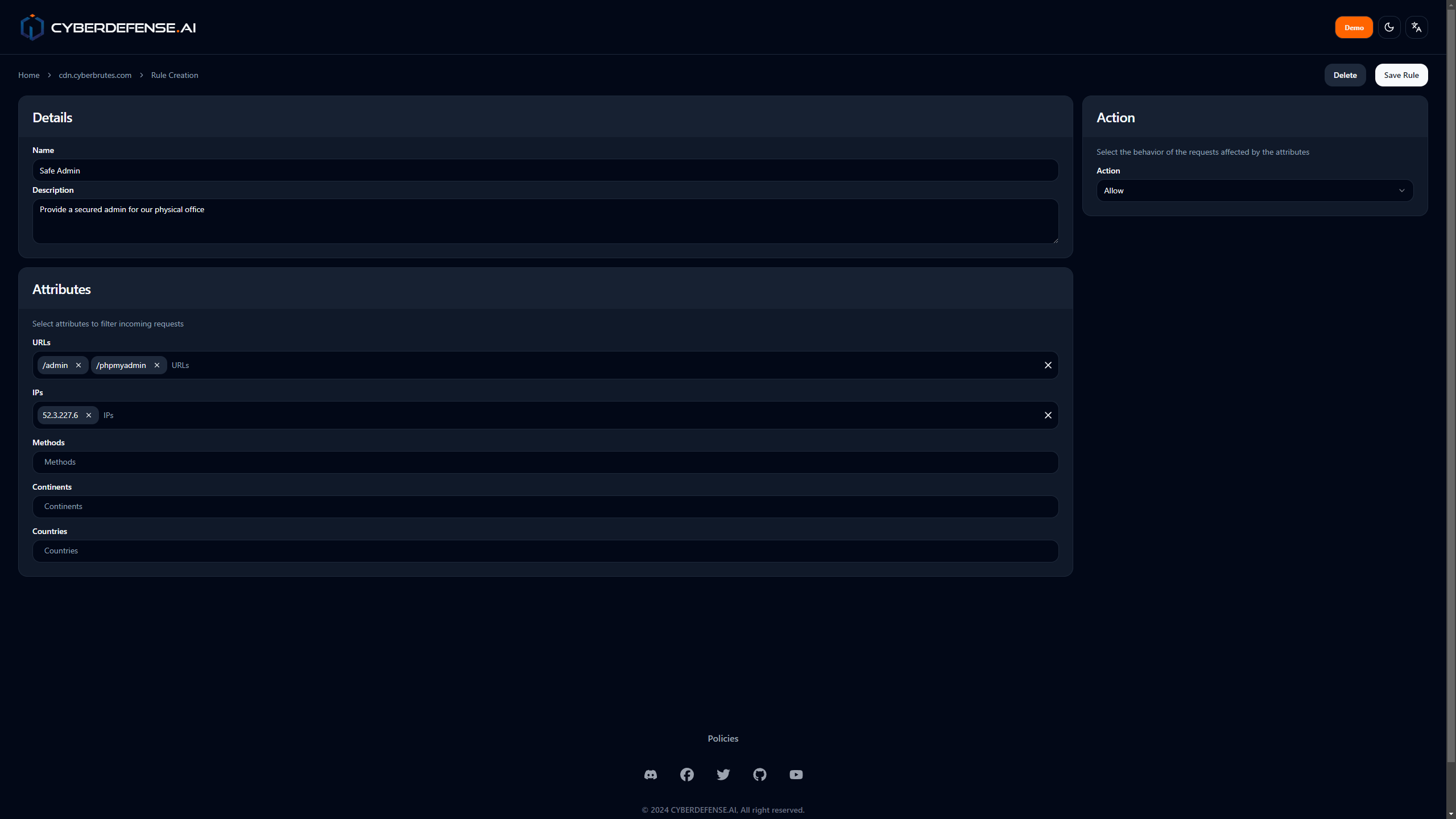Open the YouTube footer icon
The image size is (1456, 819).
[x=796, y=775]
